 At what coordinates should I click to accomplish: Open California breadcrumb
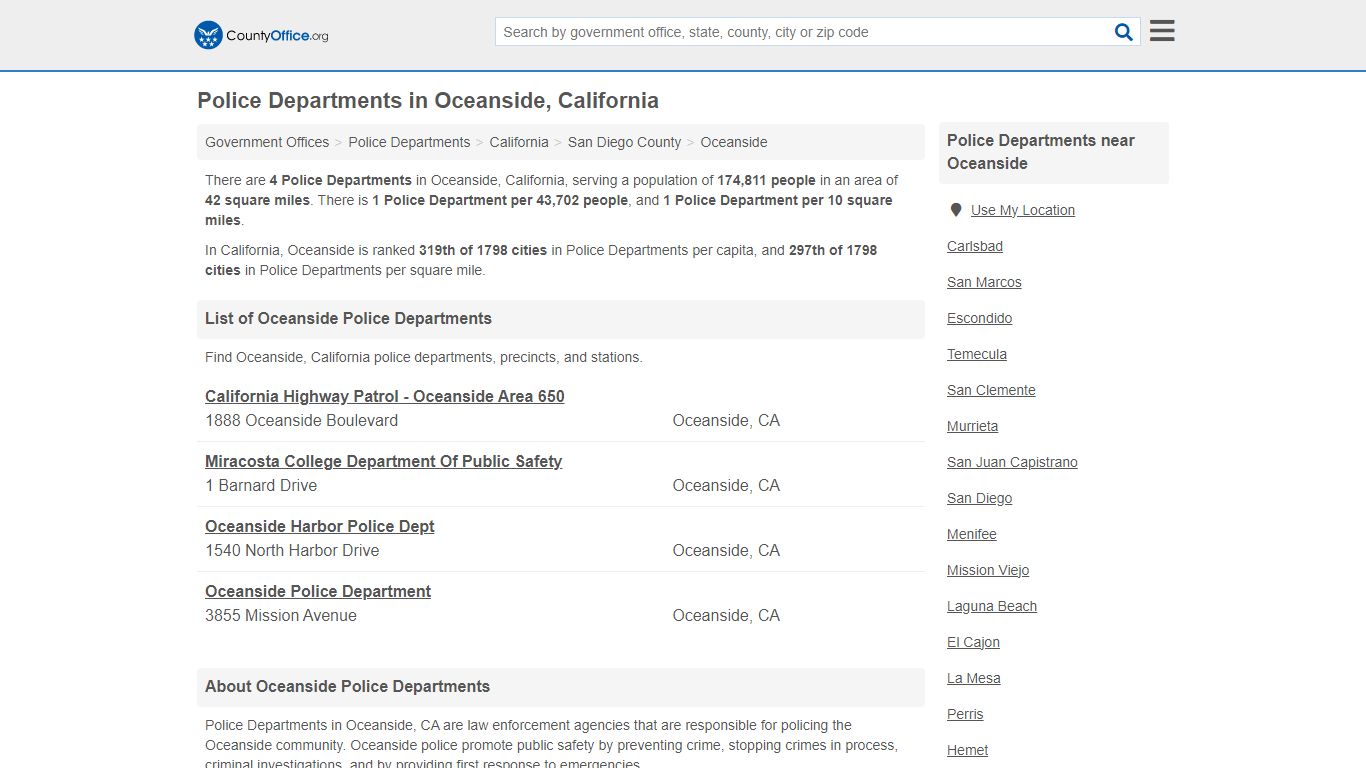pyautogui.click(x=519, y=142)
